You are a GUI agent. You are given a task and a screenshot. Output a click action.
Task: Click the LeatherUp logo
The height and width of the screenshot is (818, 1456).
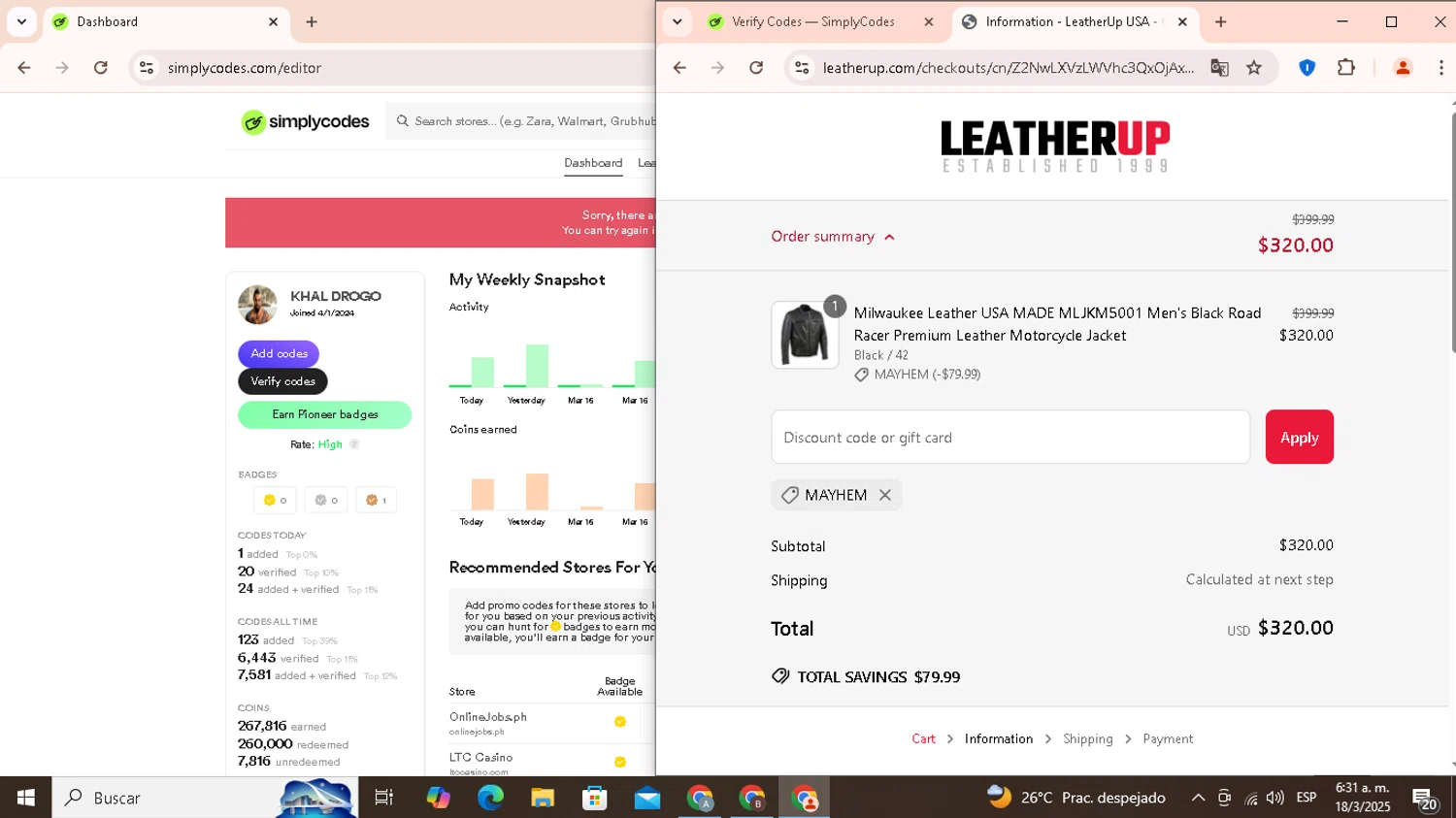pos(1055,147)
